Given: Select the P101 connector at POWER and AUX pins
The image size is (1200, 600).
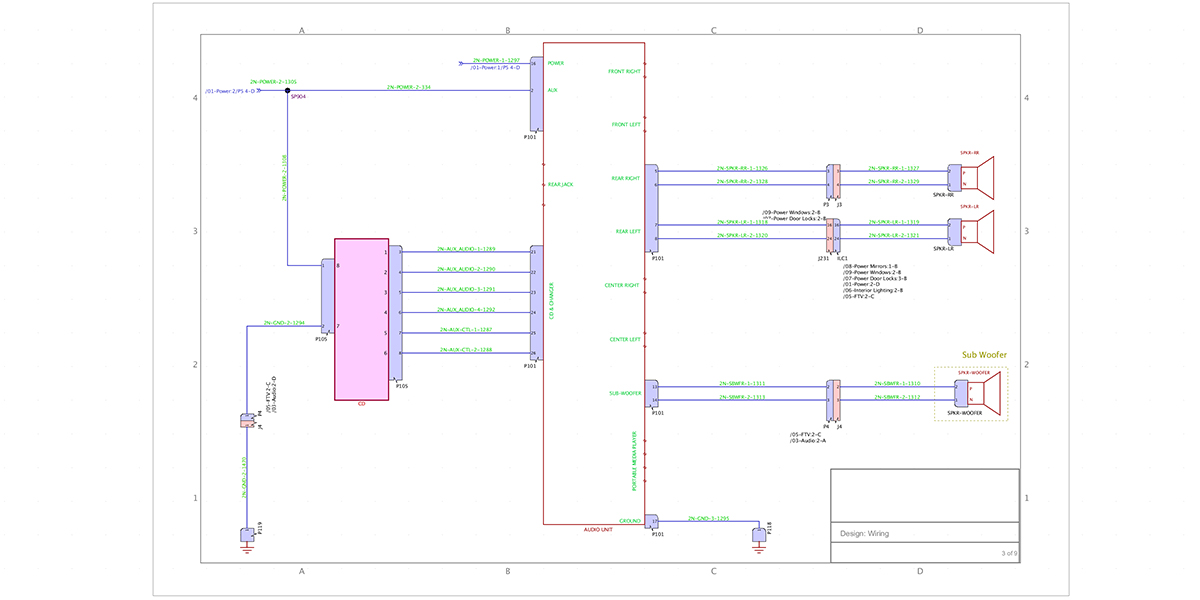Looking at the screenshot, I should 536,94.
